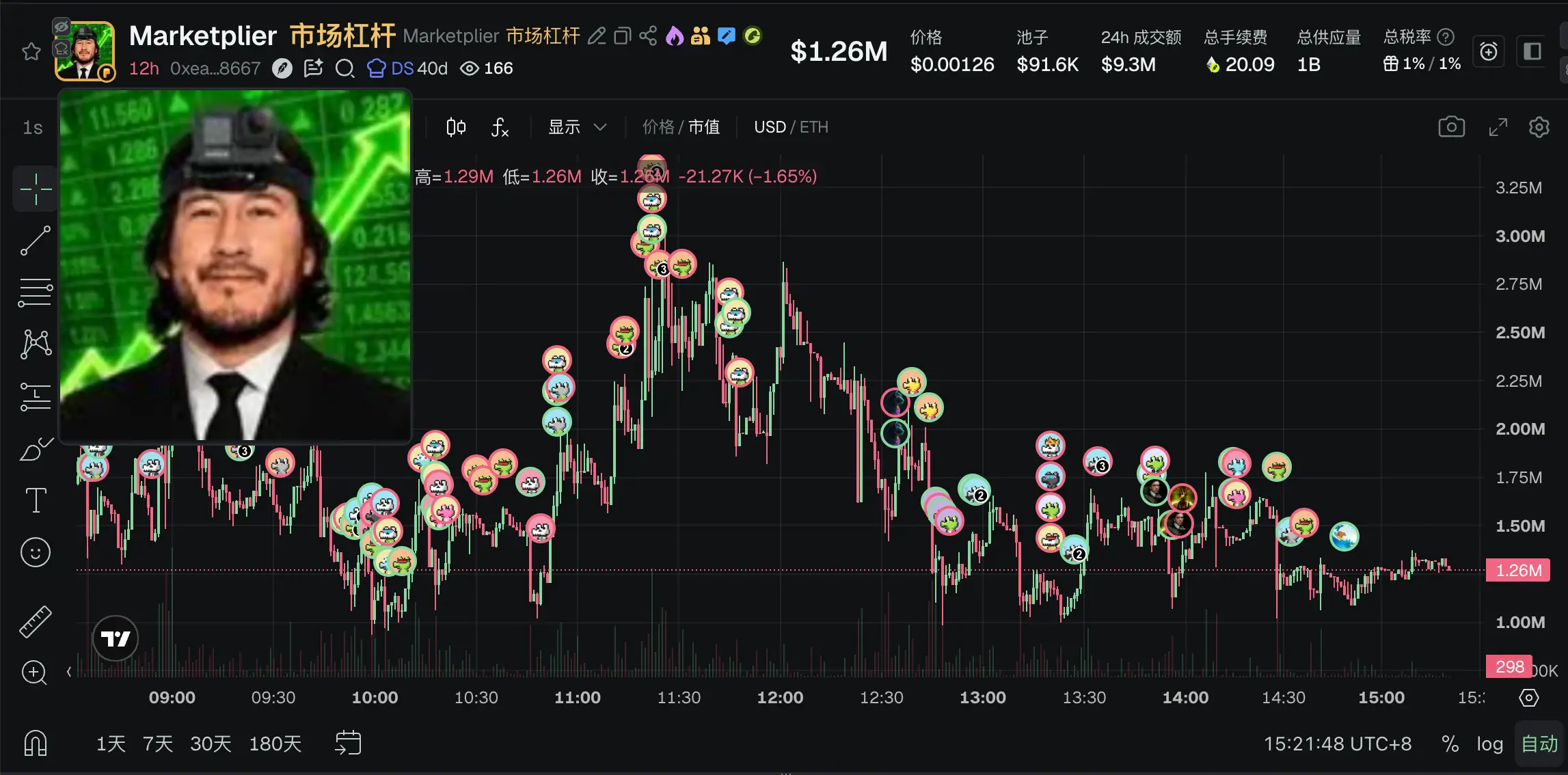
Task: Collapse the chart with left arrow near time axis
Action: coord(69,672)
